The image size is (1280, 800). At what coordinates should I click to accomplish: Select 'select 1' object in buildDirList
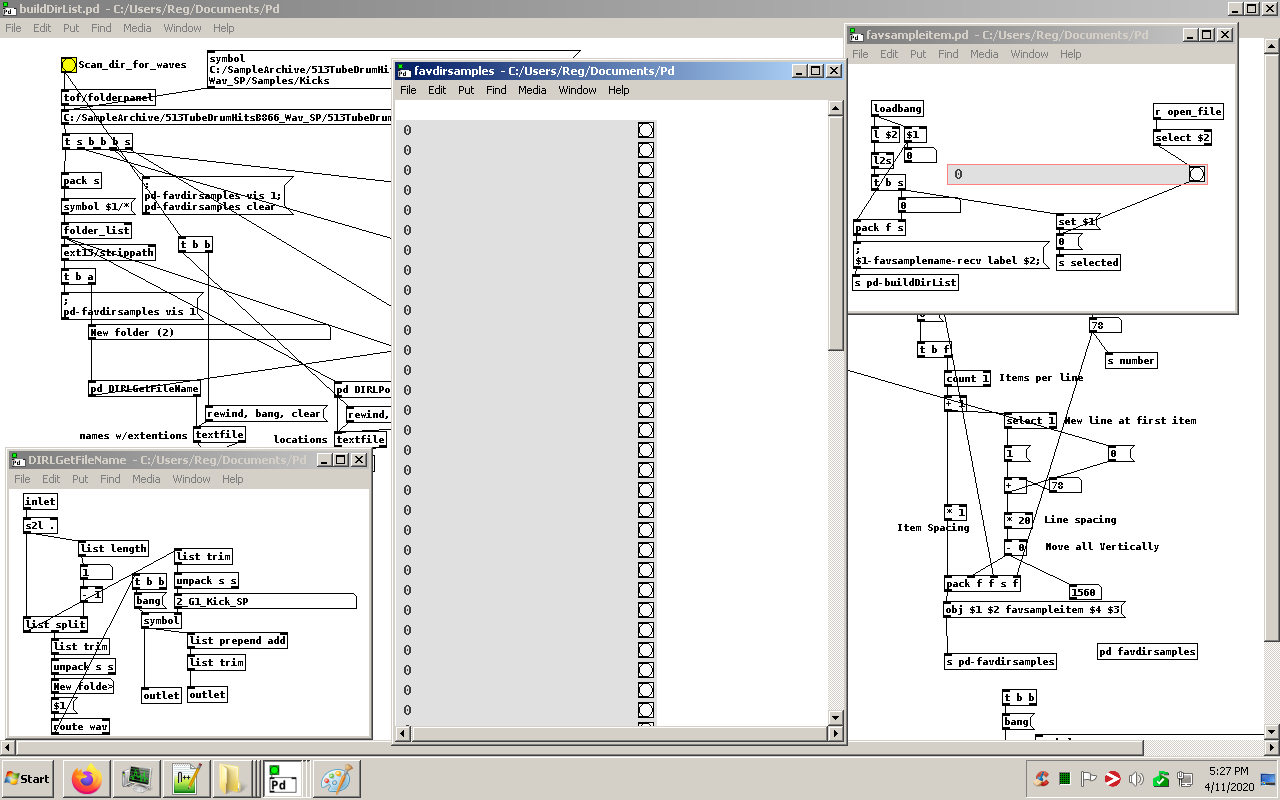[x=1030, y=421]
